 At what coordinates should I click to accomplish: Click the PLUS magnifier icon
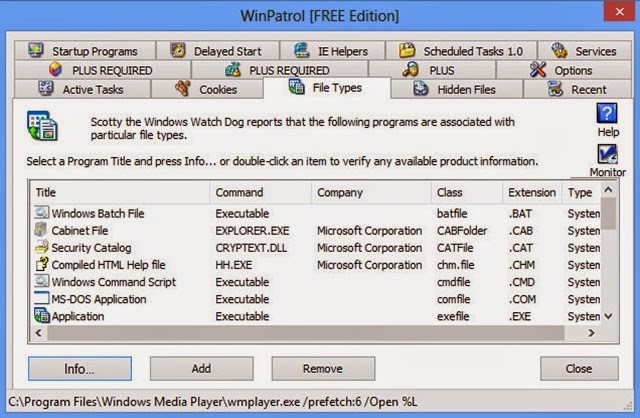point(411,70)
